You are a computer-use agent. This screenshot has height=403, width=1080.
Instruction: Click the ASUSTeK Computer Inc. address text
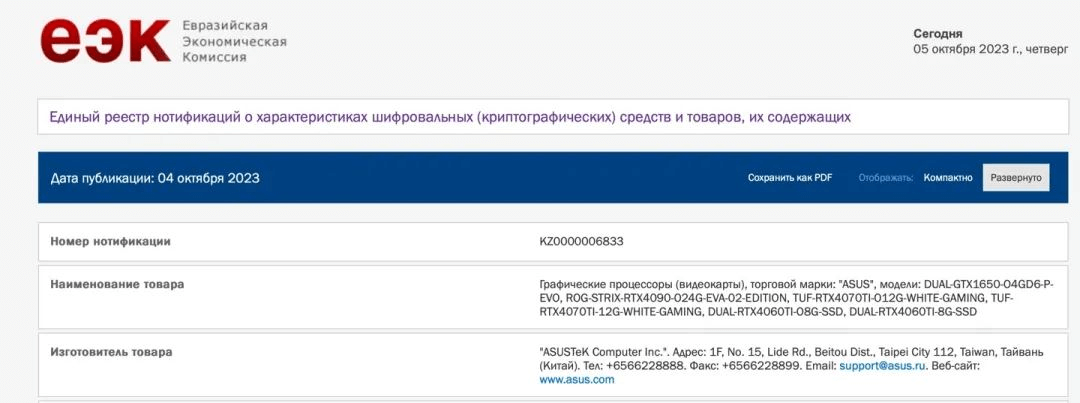pos(780,353)
